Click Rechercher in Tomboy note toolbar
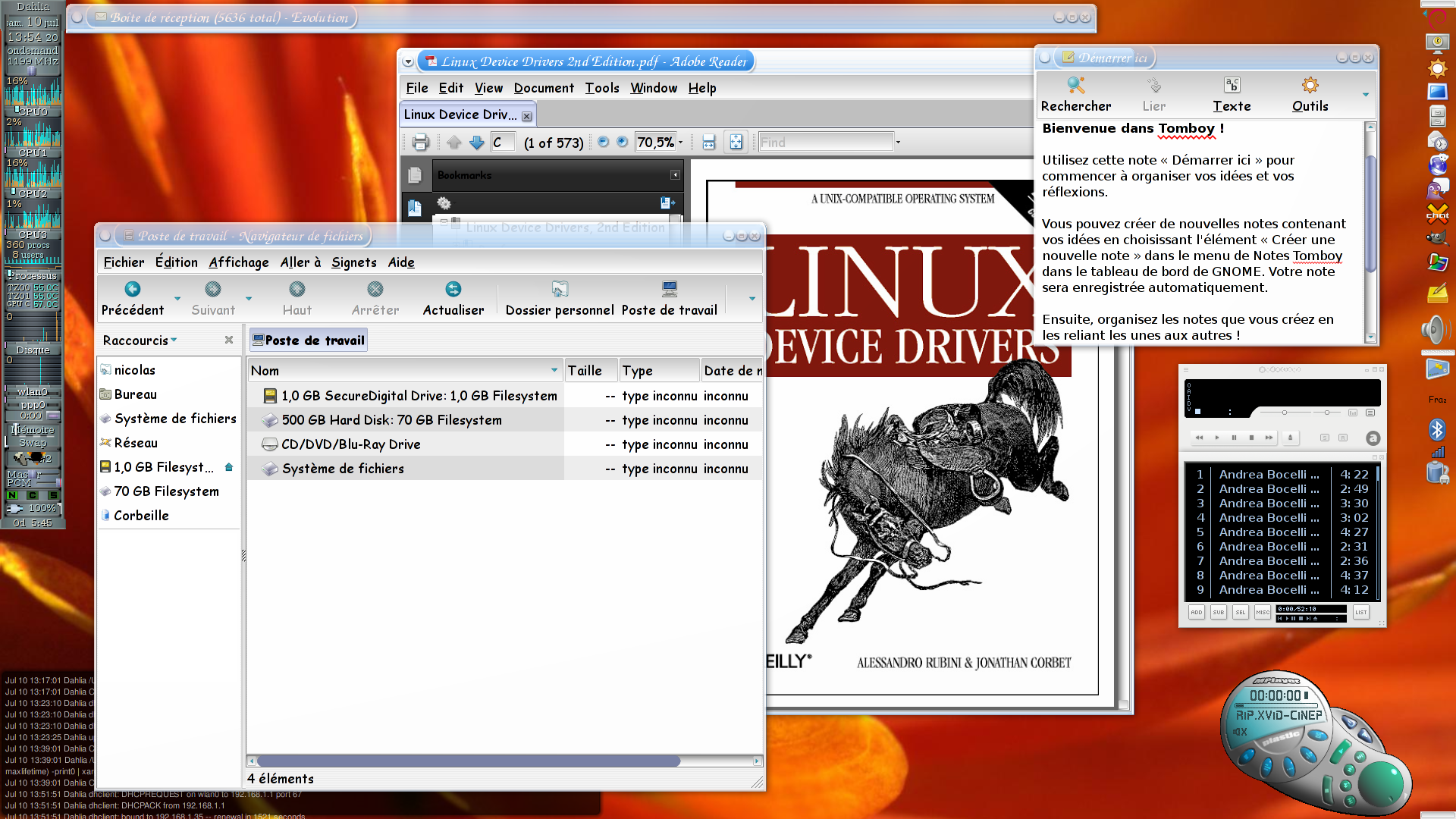 click(1075, 95)
